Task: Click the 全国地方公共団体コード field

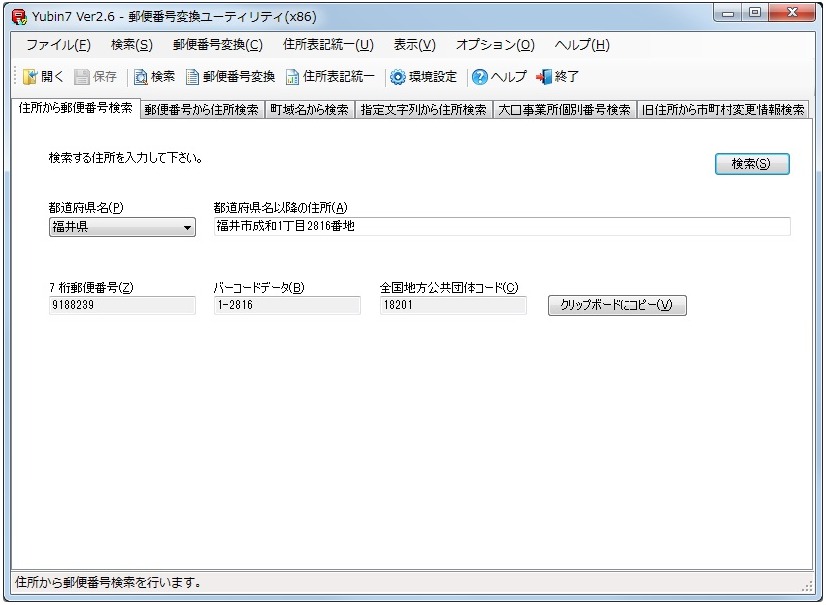Action: click(x=452, y=306)
